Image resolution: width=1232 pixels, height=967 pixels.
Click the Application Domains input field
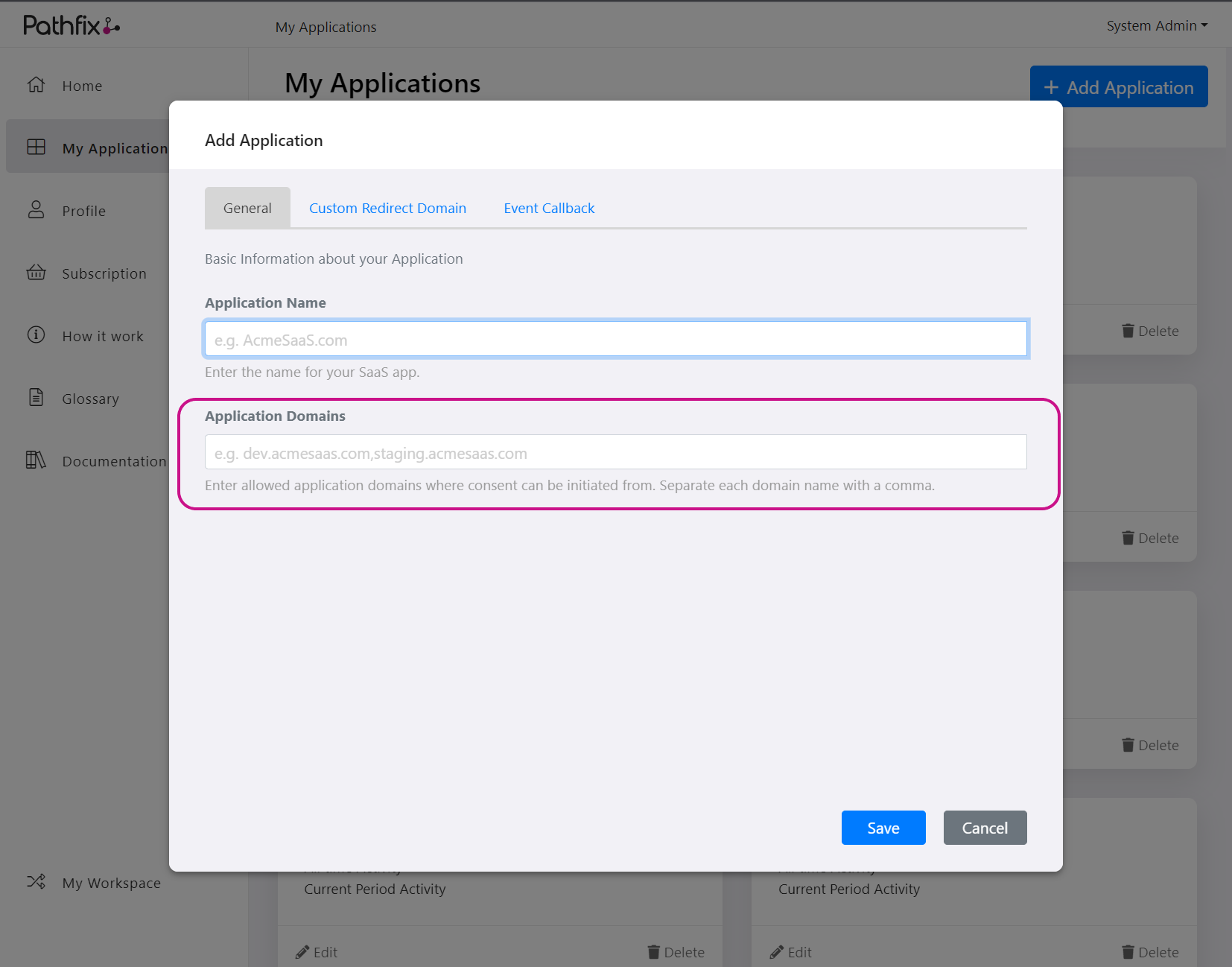pos(615,452)
